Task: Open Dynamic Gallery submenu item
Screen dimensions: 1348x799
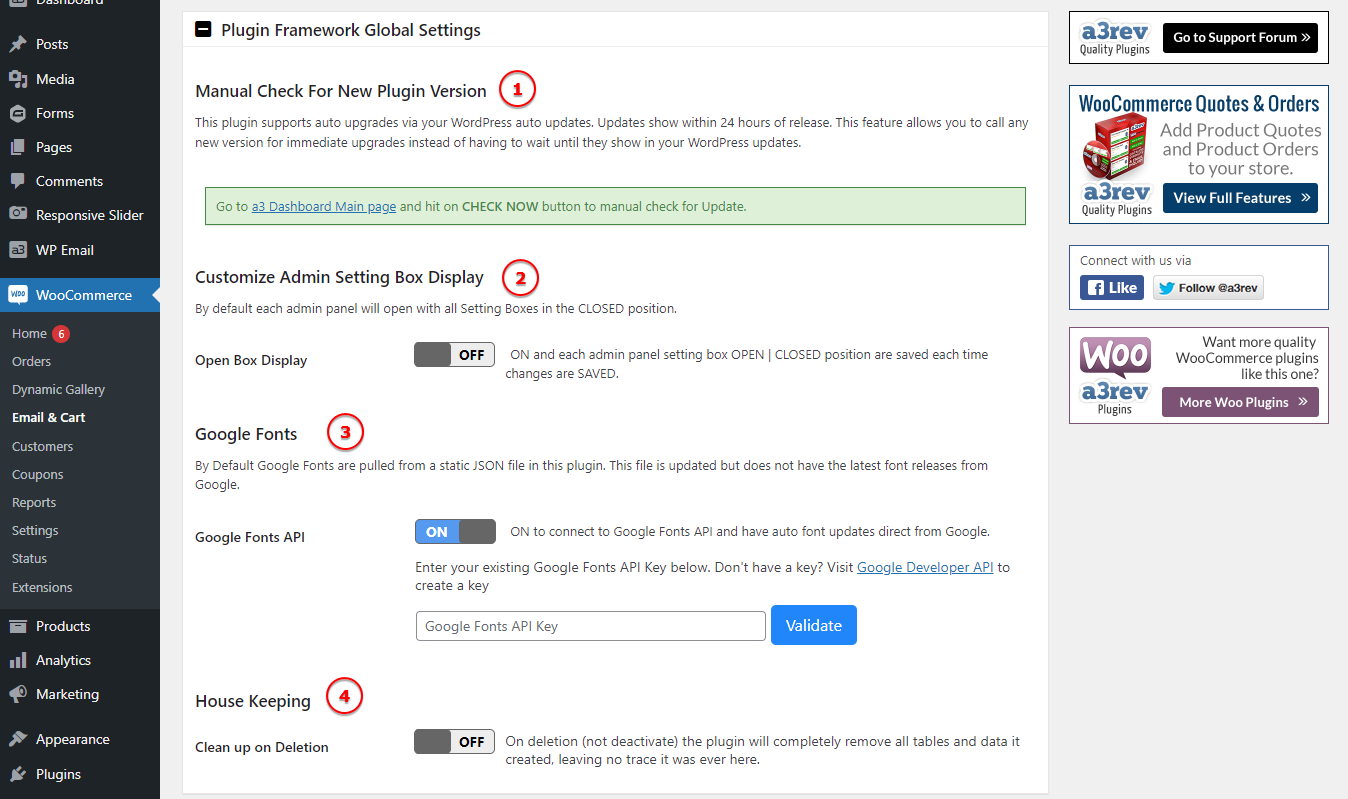Action: point(58,389)
